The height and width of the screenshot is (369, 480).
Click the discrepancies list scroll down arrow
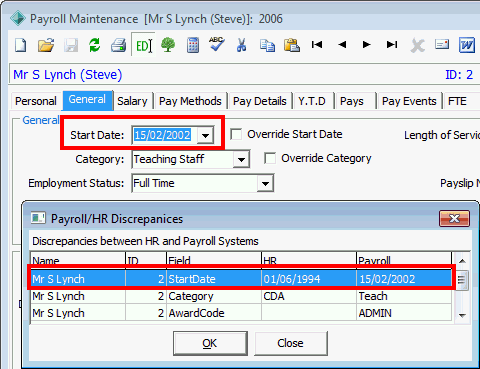[462, 315]
